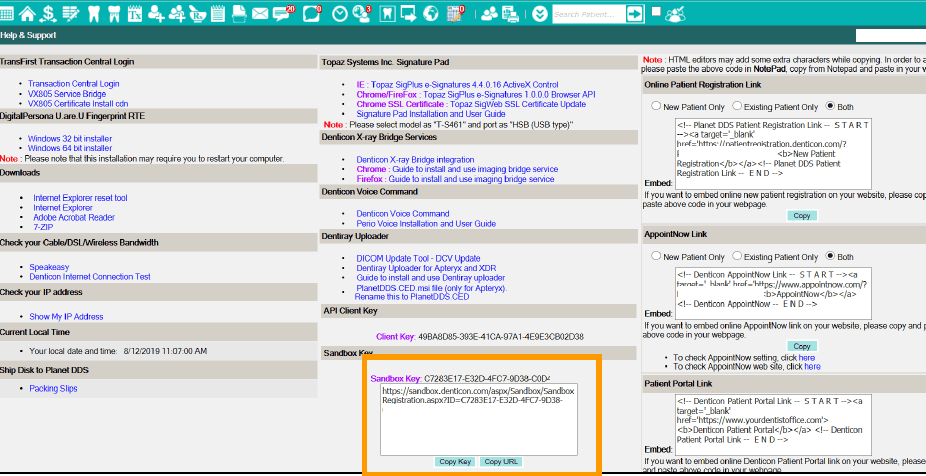Viewport: 926px width, 476px height.
Task: Open the dollar-sign transactions icon
Action: pos(49,12)
